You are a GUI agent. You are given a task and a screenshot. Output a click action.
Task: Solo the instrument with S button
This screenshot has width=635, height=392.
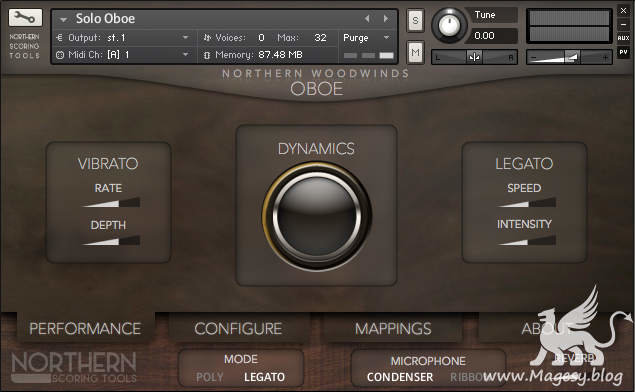point(415,20)
